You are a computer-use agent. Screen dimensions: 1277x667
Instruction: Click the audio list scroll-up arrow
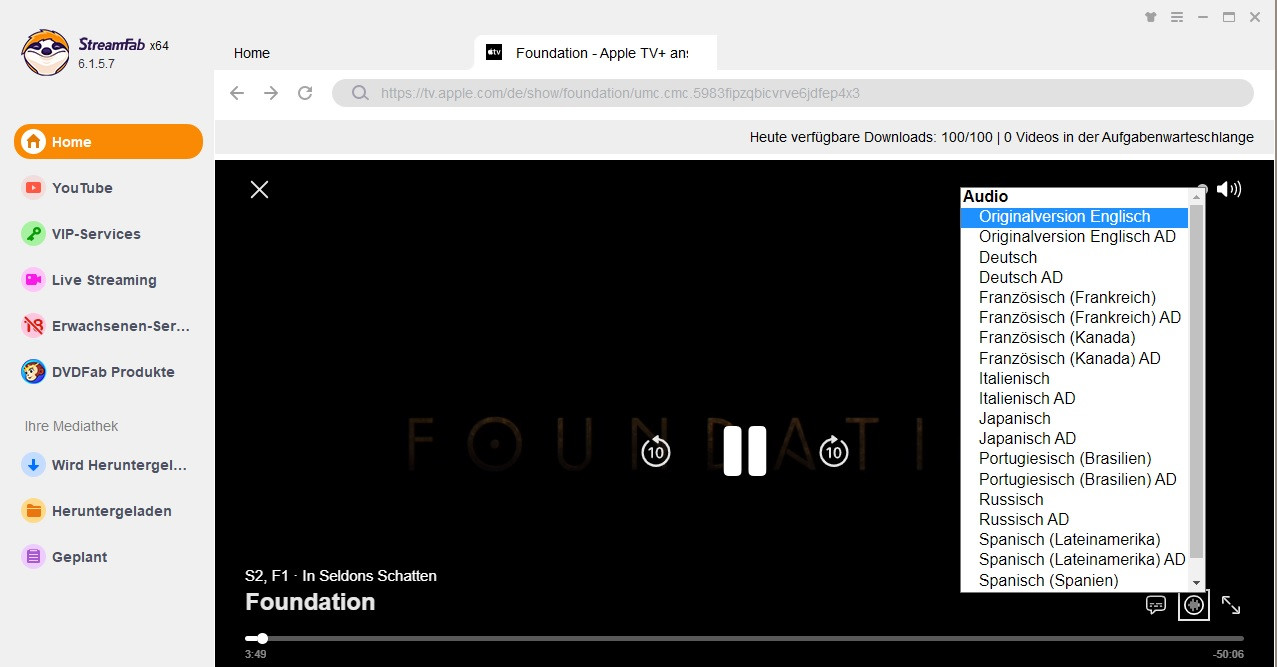point(1196,197)
